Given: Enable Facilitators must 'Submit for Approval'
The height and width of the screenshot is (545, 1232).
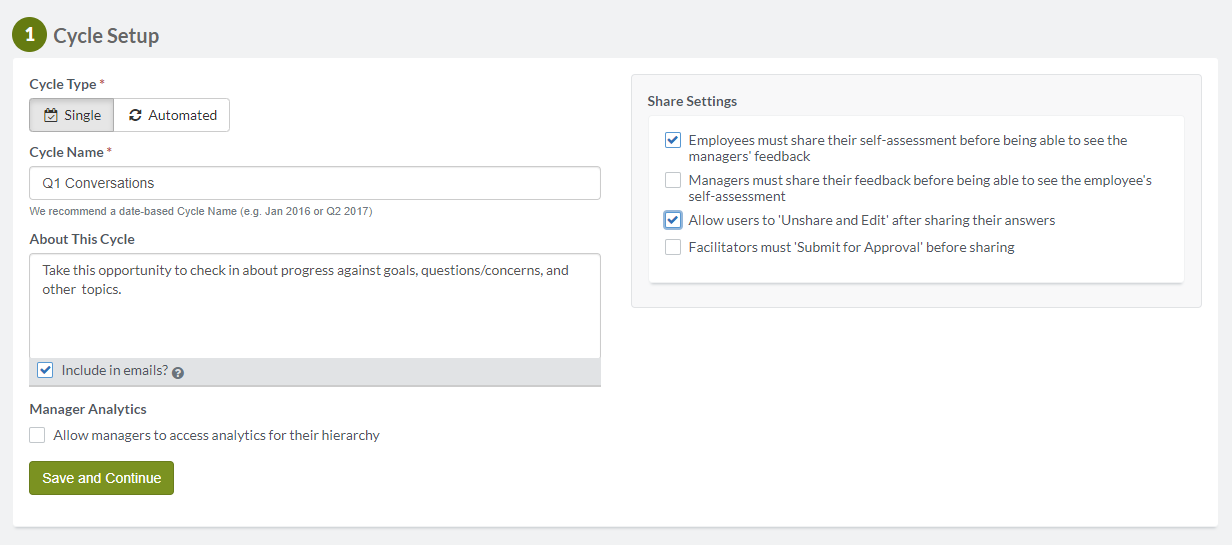Looking at the screenshot, I should pyautogui.click(x=673, y=247).
